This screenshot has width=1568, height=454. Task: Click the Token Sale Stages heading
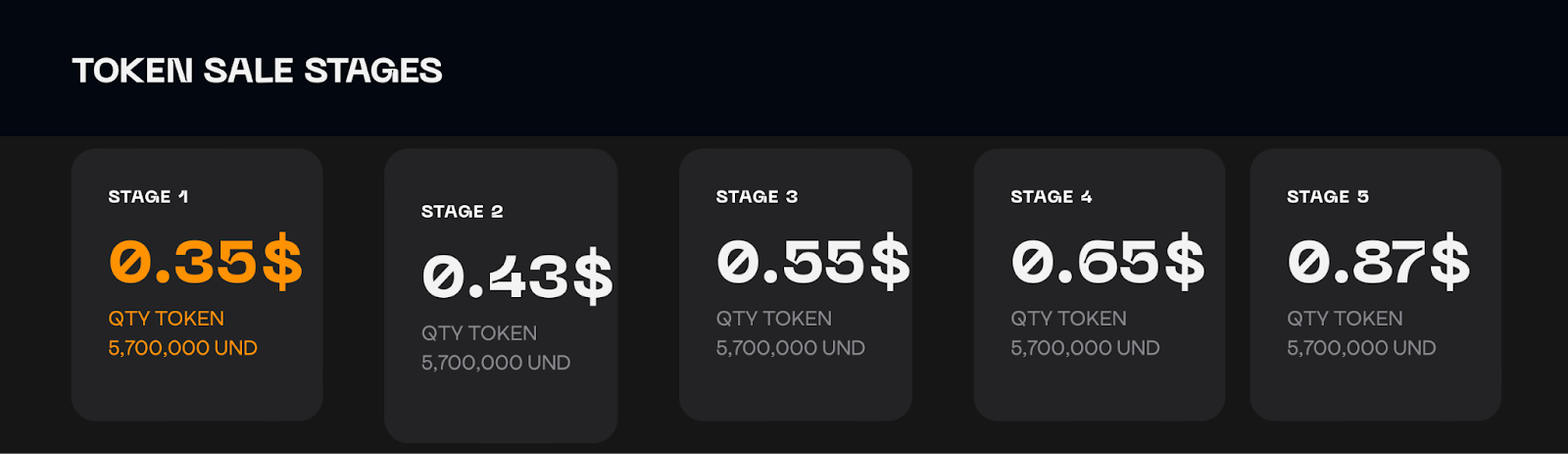pos(258,71)
